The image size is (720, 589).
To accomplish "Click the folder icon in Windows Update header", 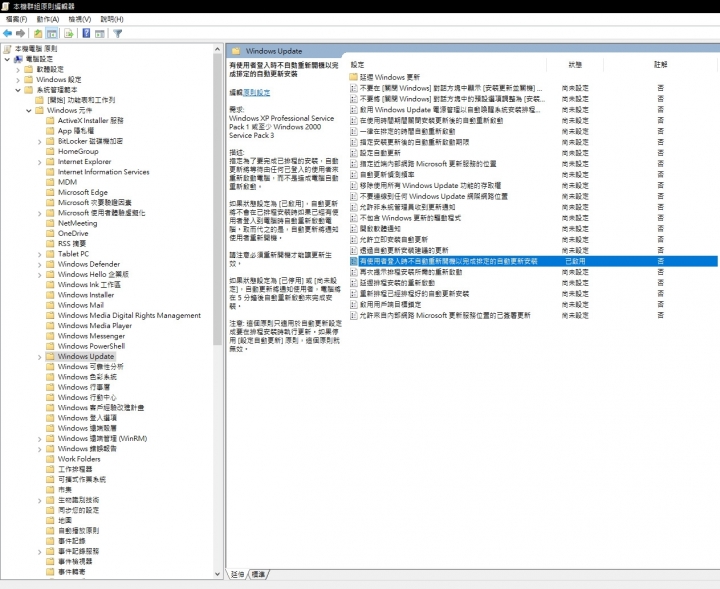I will (x=236, y=51).
